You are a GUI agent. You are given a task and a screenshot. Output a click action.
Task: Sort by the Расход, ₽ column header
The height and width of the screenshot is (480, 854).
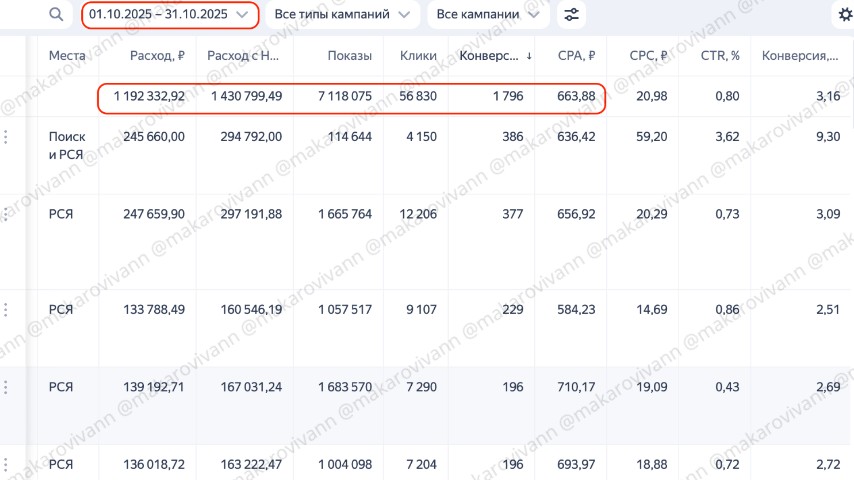tap(157, 56)
